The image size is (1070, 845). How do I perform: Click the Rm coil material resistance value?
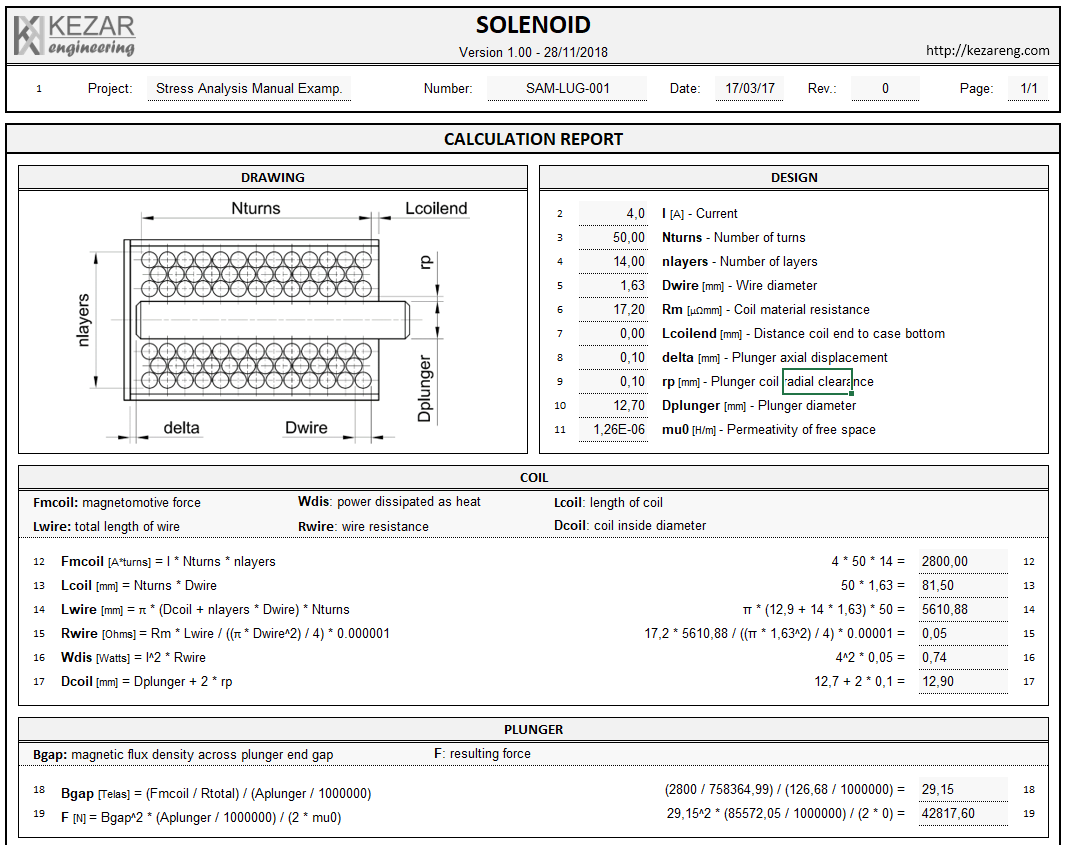[614, 310]
